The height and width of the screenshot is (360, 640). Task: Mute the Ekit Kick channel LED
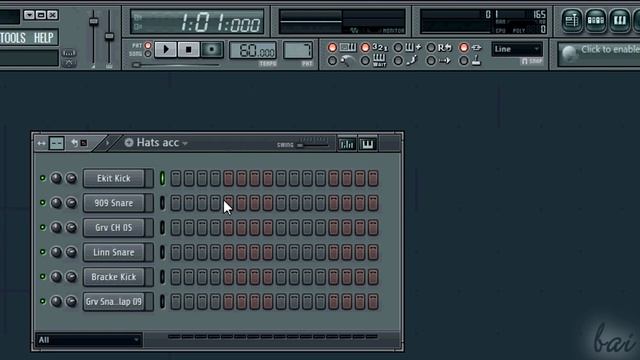(42, 178)
